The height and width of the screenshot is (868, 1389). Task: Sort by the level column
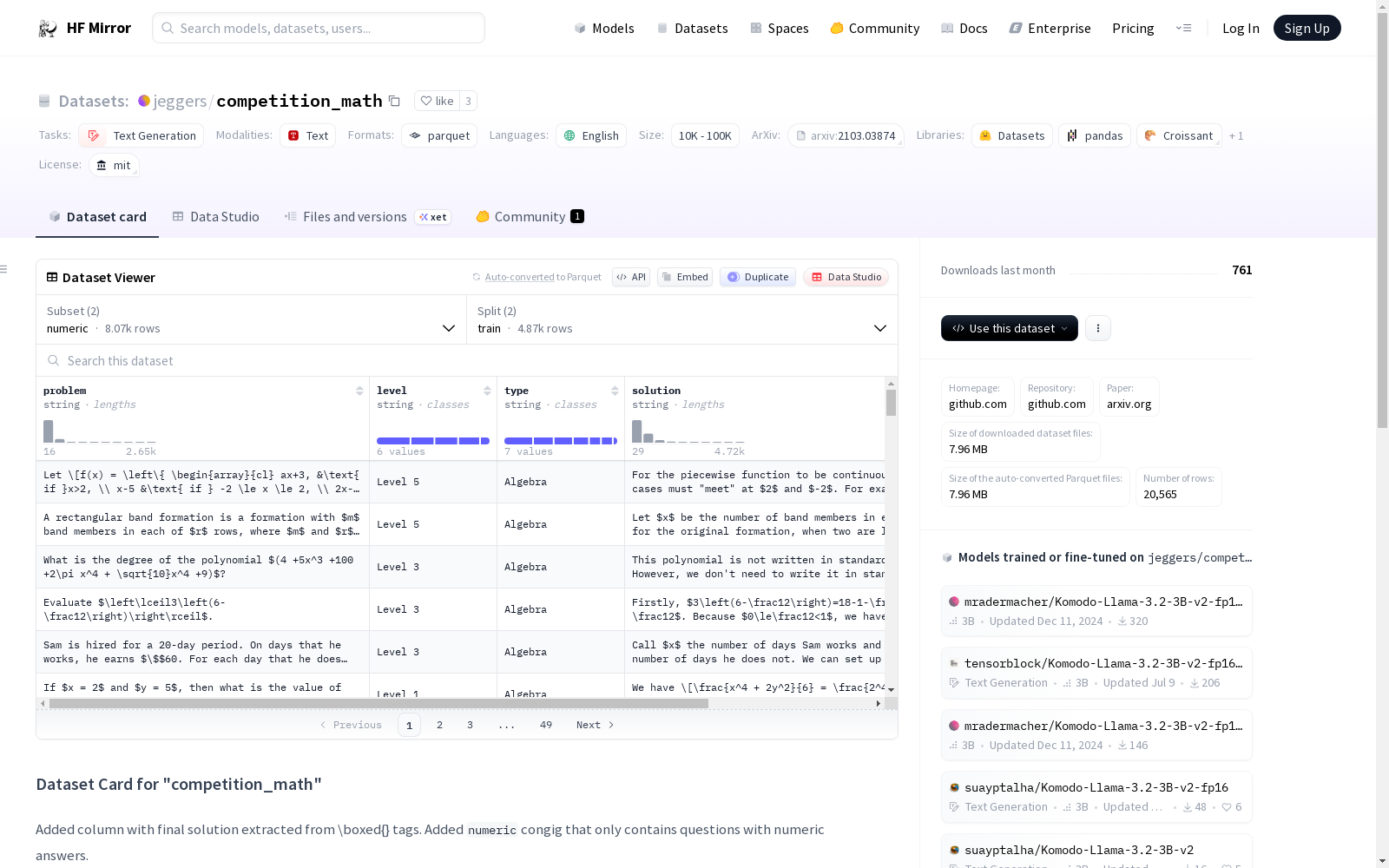(x=487, y=391)
